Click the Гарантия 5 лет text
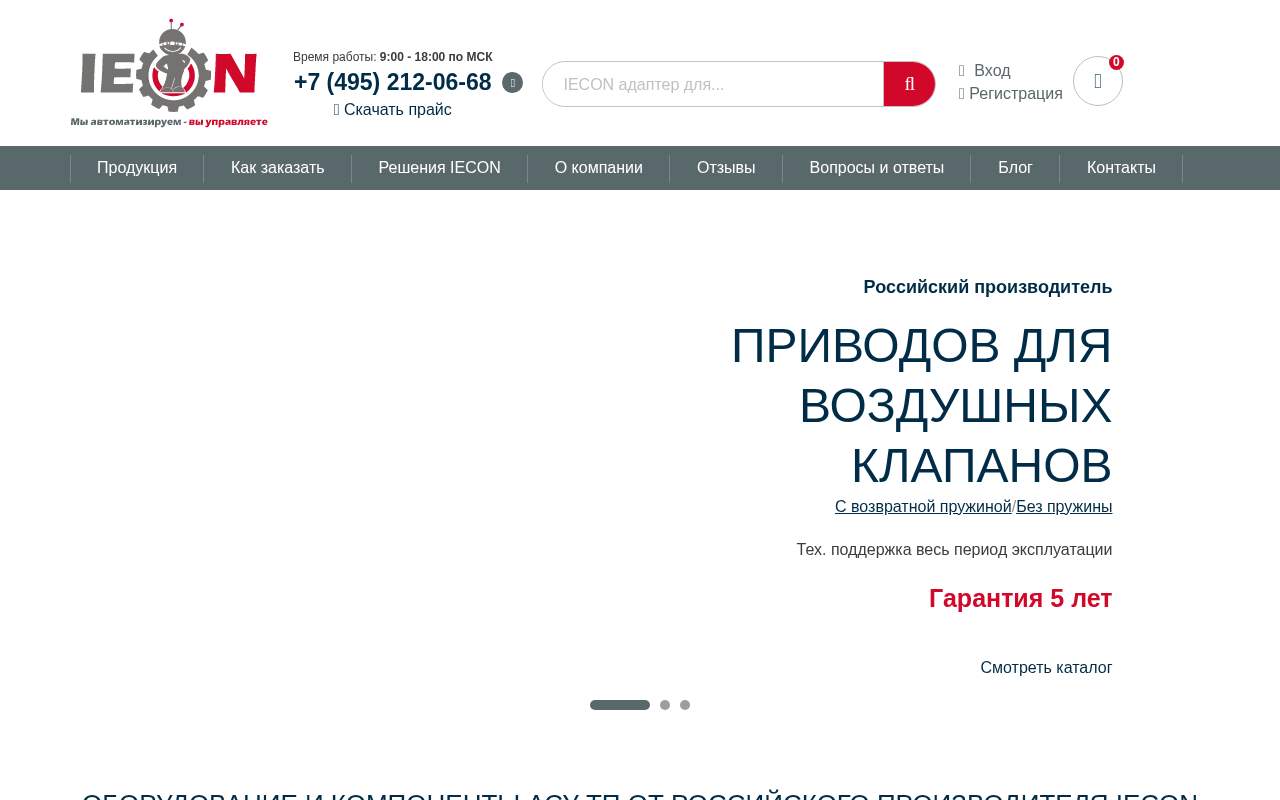The image size is (1280, 800). (1020, 598)
